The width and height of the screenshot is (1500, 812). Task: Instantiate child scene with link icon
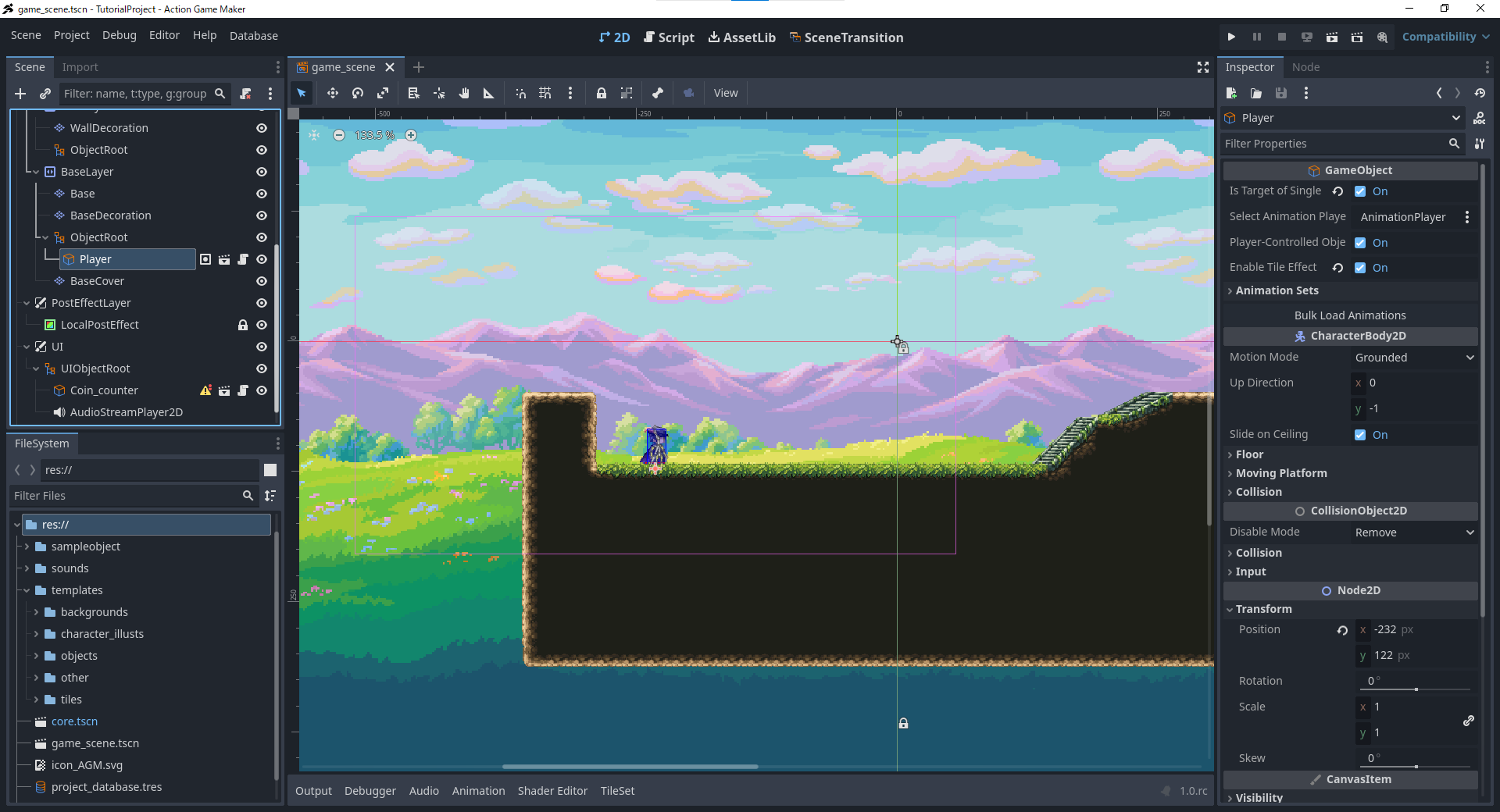click(x=45, y=94)
